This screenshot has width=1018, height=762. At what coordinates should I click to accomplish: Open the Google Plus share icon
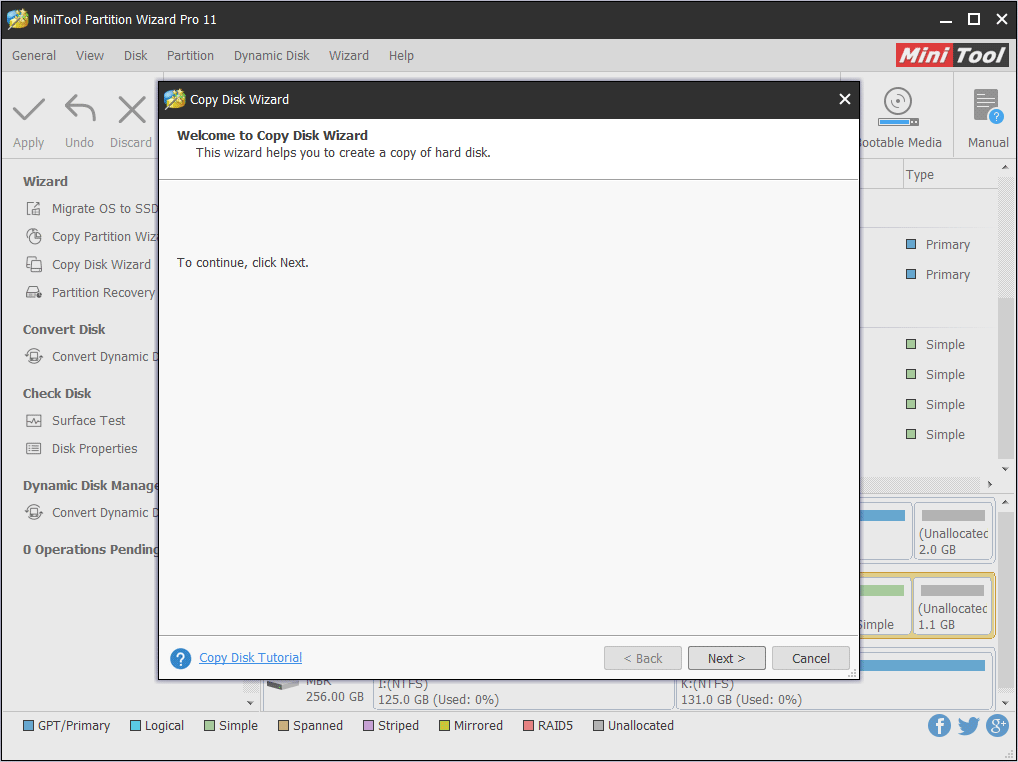(x=997, y=725)
